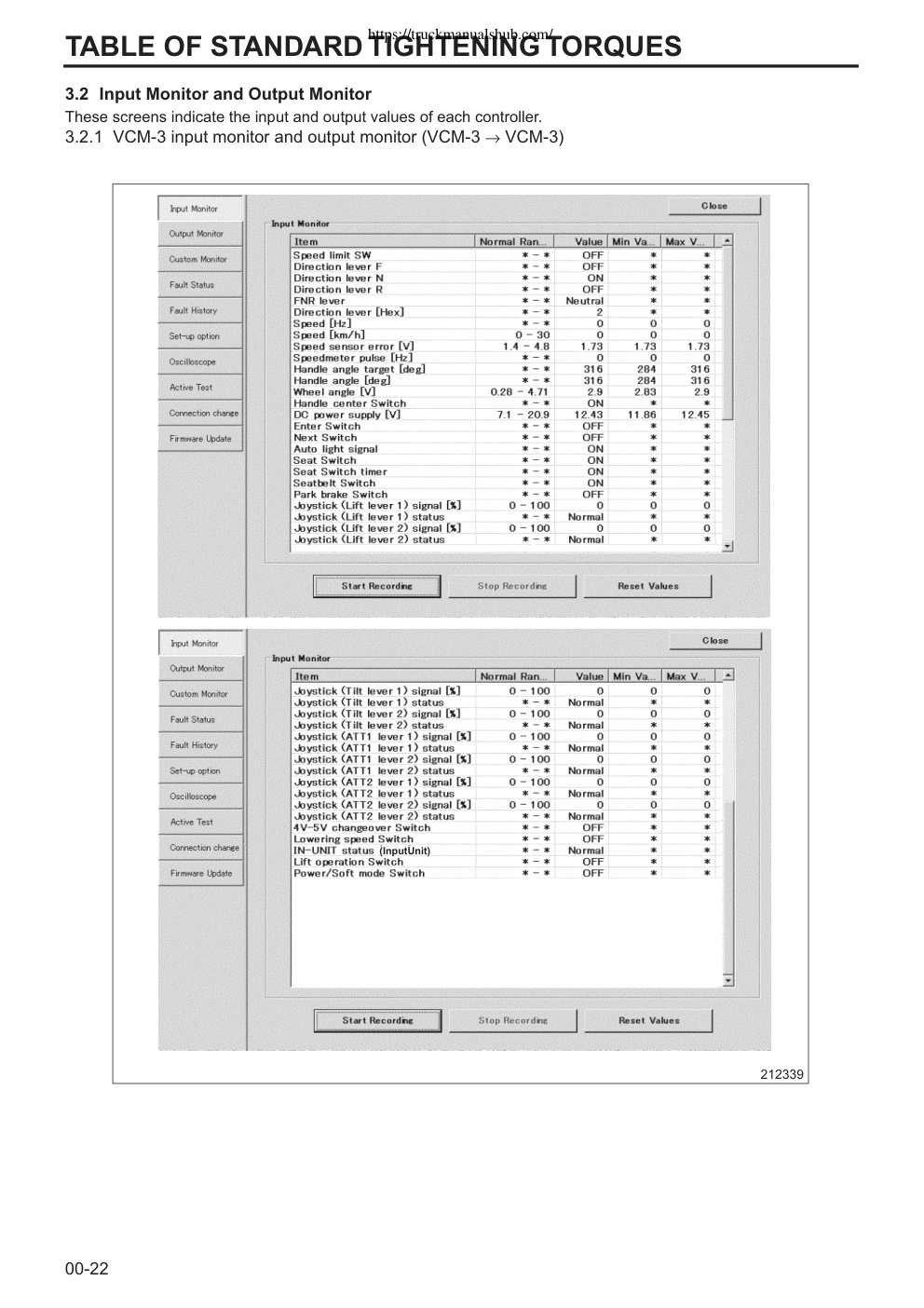
Task: Select the 'Lift operation Switch' row
Action: (x=506, y=862)
